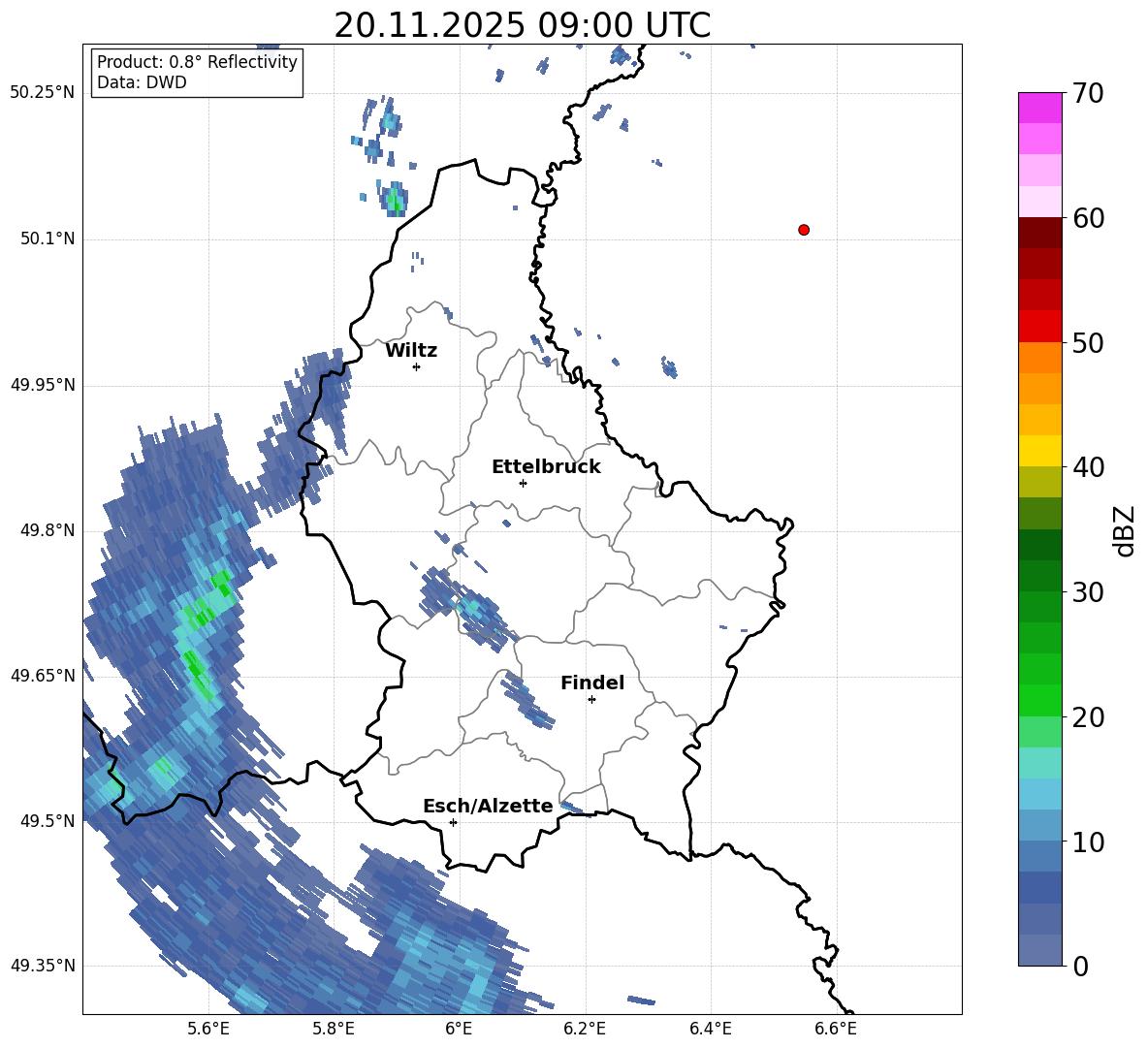Click the yellow swatch just above 40 dBZ
Image resolution: width=1148 pixels, height=1048 pixels.
click(x=1039, y=451)
